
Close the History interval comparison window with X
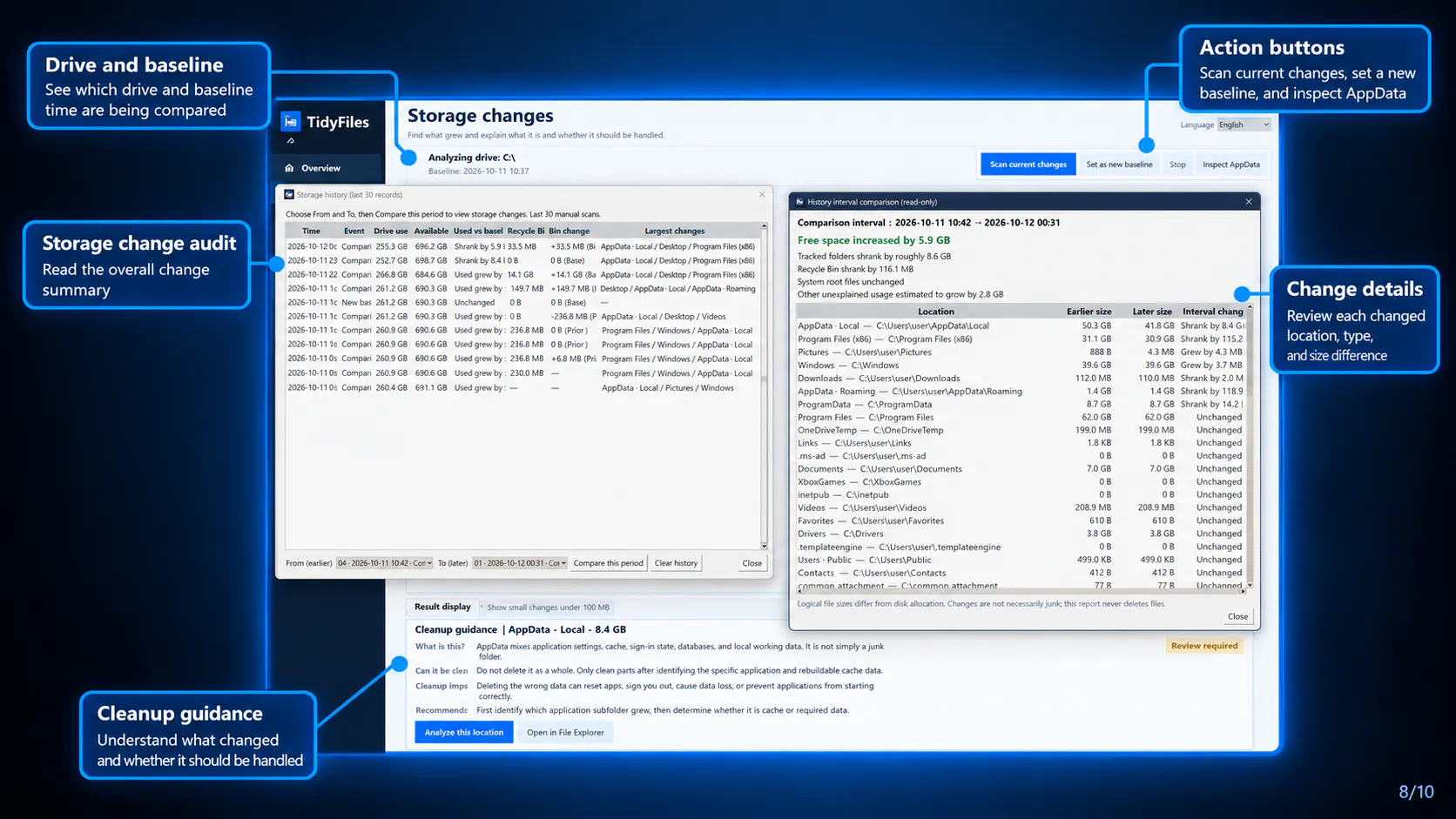(1249, 202)
